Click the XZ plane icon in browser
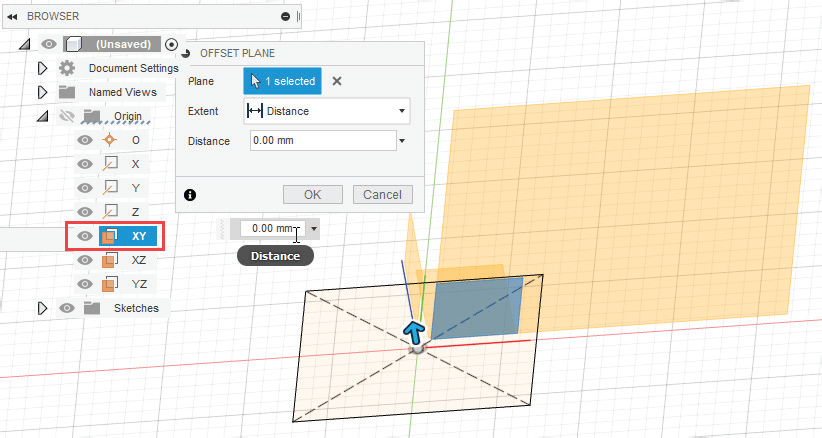The image size is (822, 438). pos(111,260)
